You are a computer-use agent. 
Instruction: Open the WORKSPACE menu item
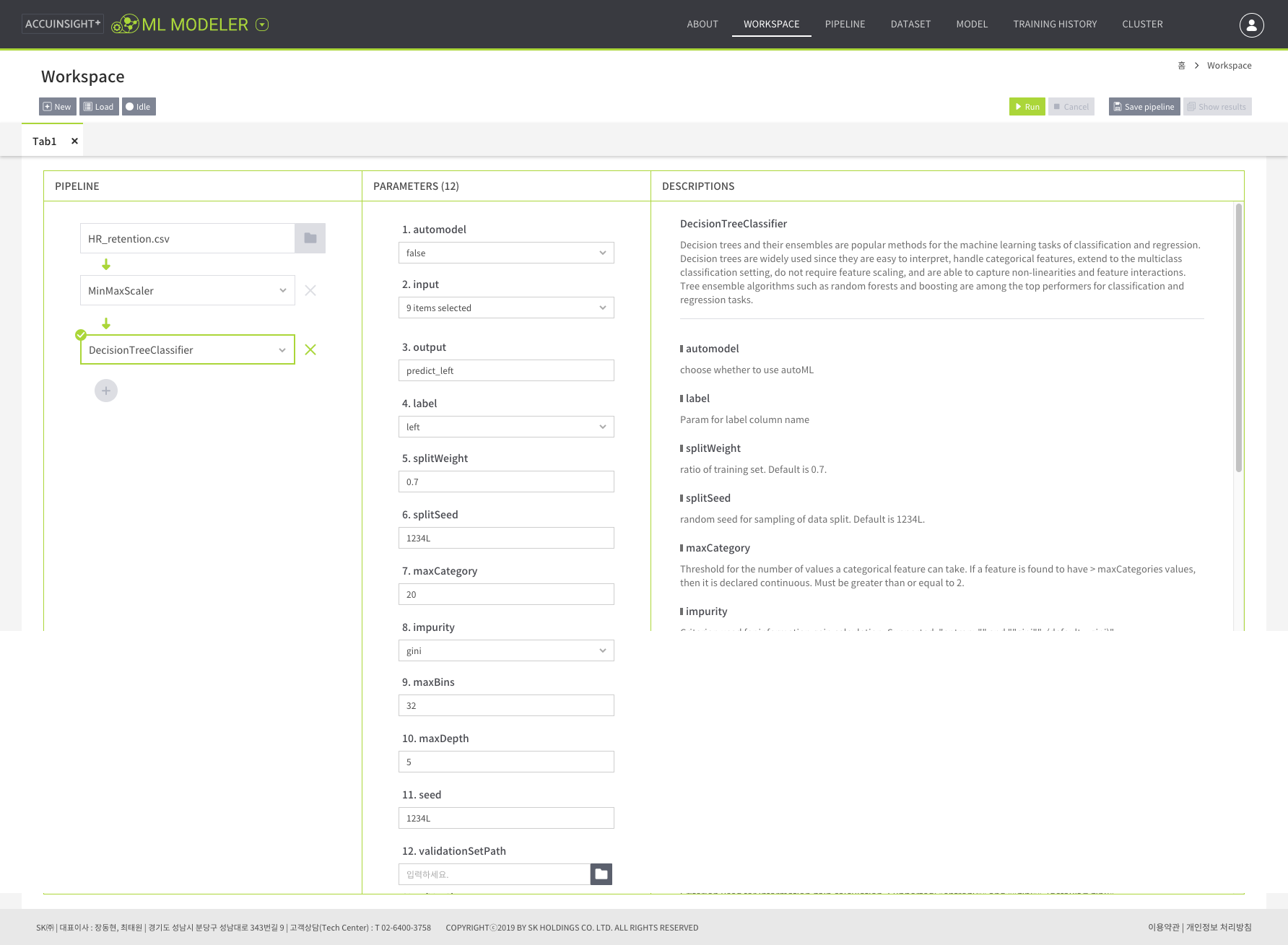[x=772, y=24]
